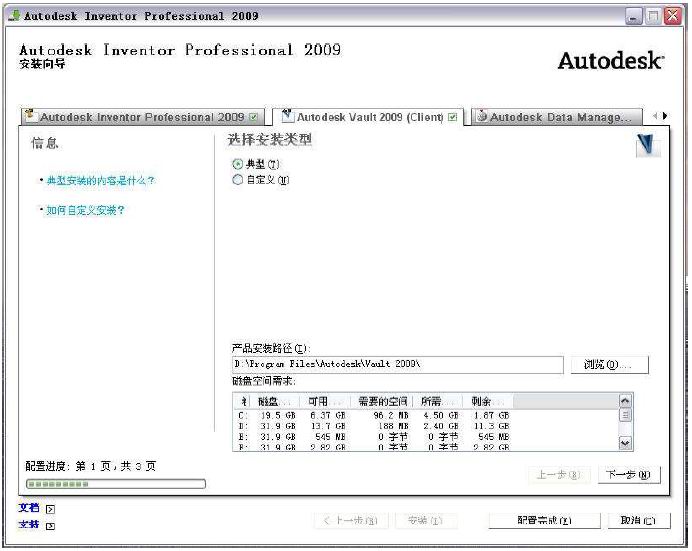Select the 典型 (Typical) radio button
Viewport: 692px width, 551px height.
[x=237, y=164]
